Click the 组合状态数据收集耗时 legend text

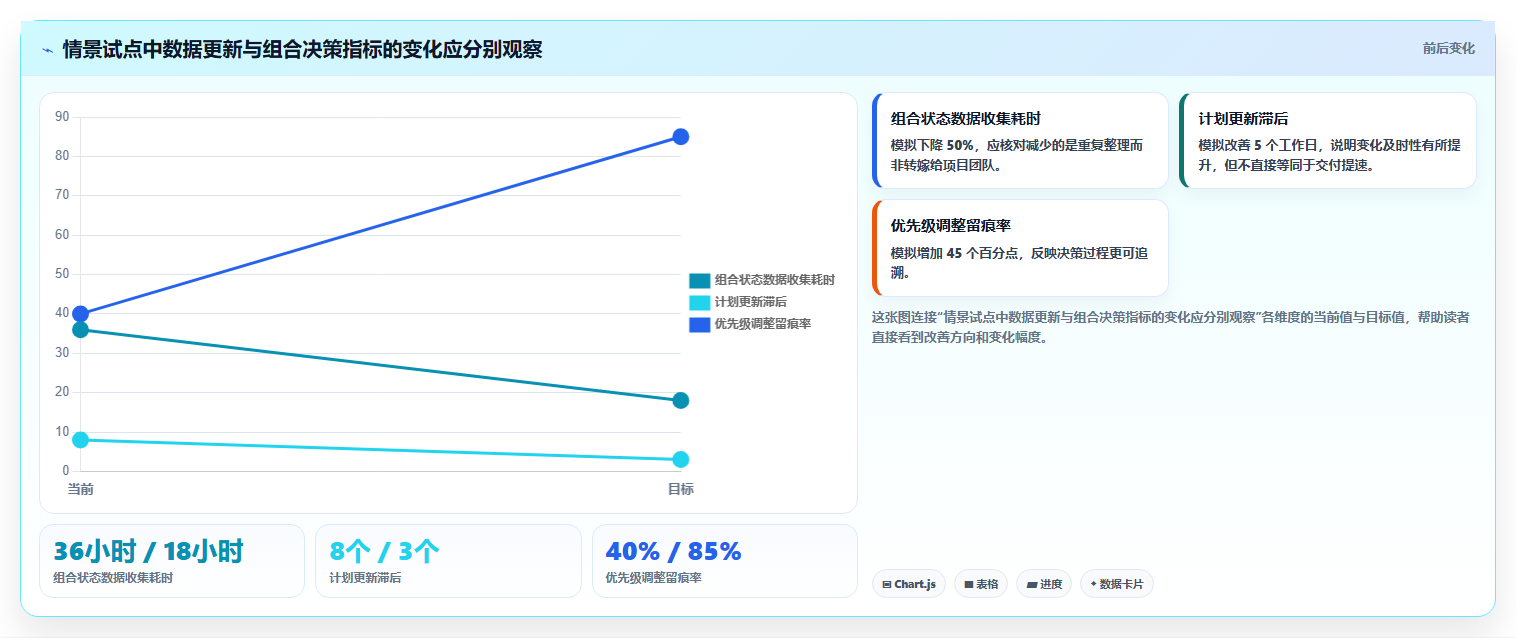pyautogui.click(x=775, y=280)
